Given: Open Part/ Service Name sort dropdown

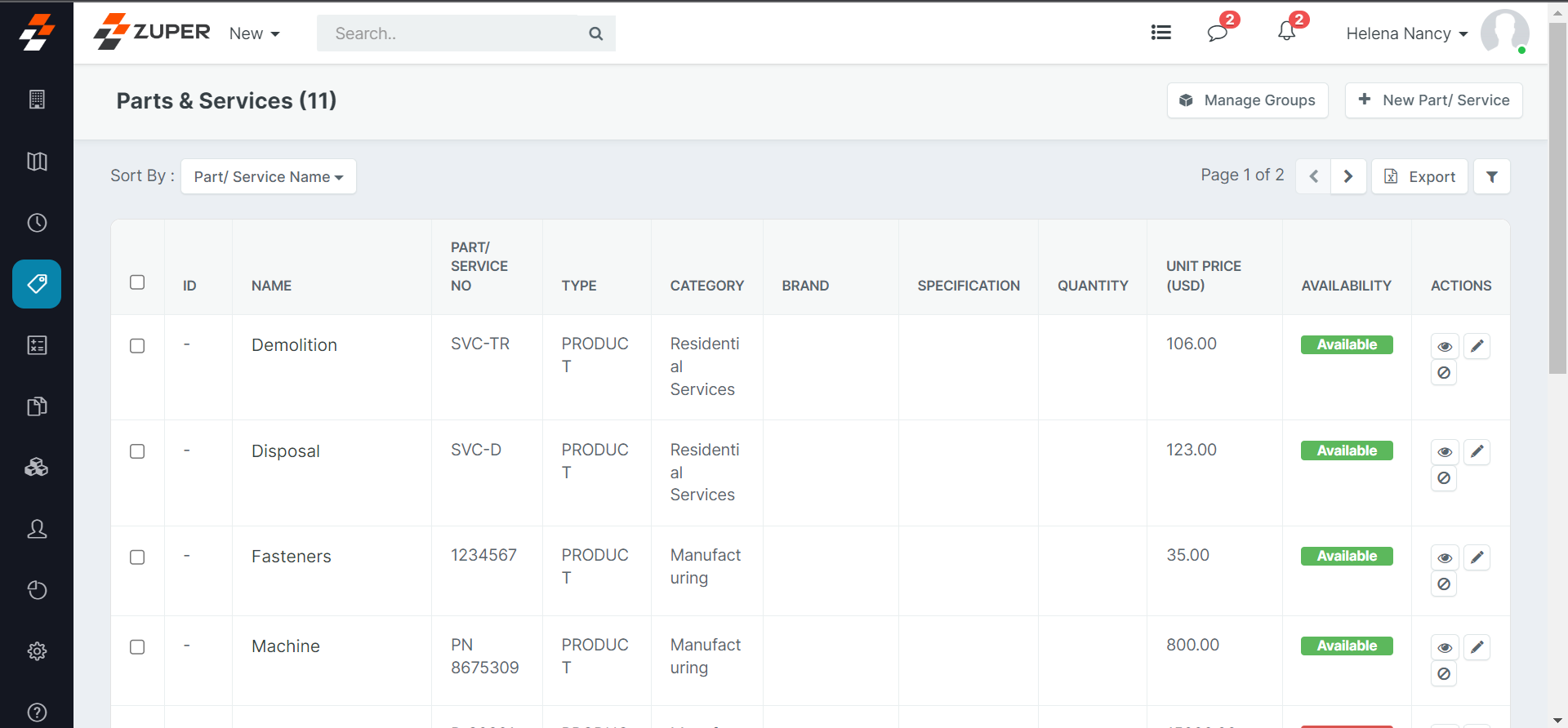Looking at the screenshot, I should pos(268,177).
